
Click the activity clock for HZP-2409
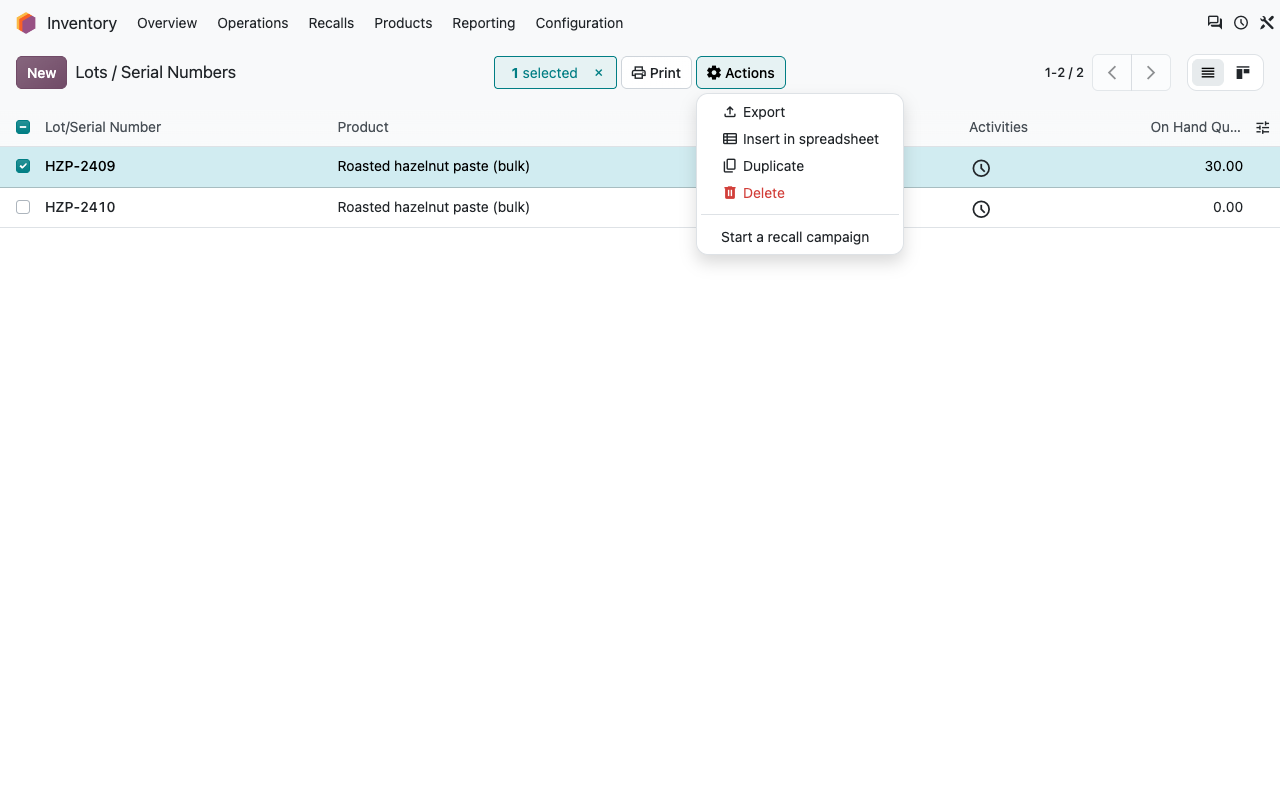point(981,168)
